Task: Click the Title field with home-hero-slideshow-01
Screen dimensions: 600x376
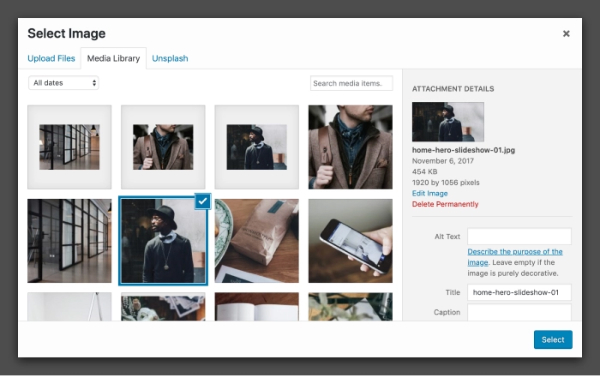Action: point(519,292)
